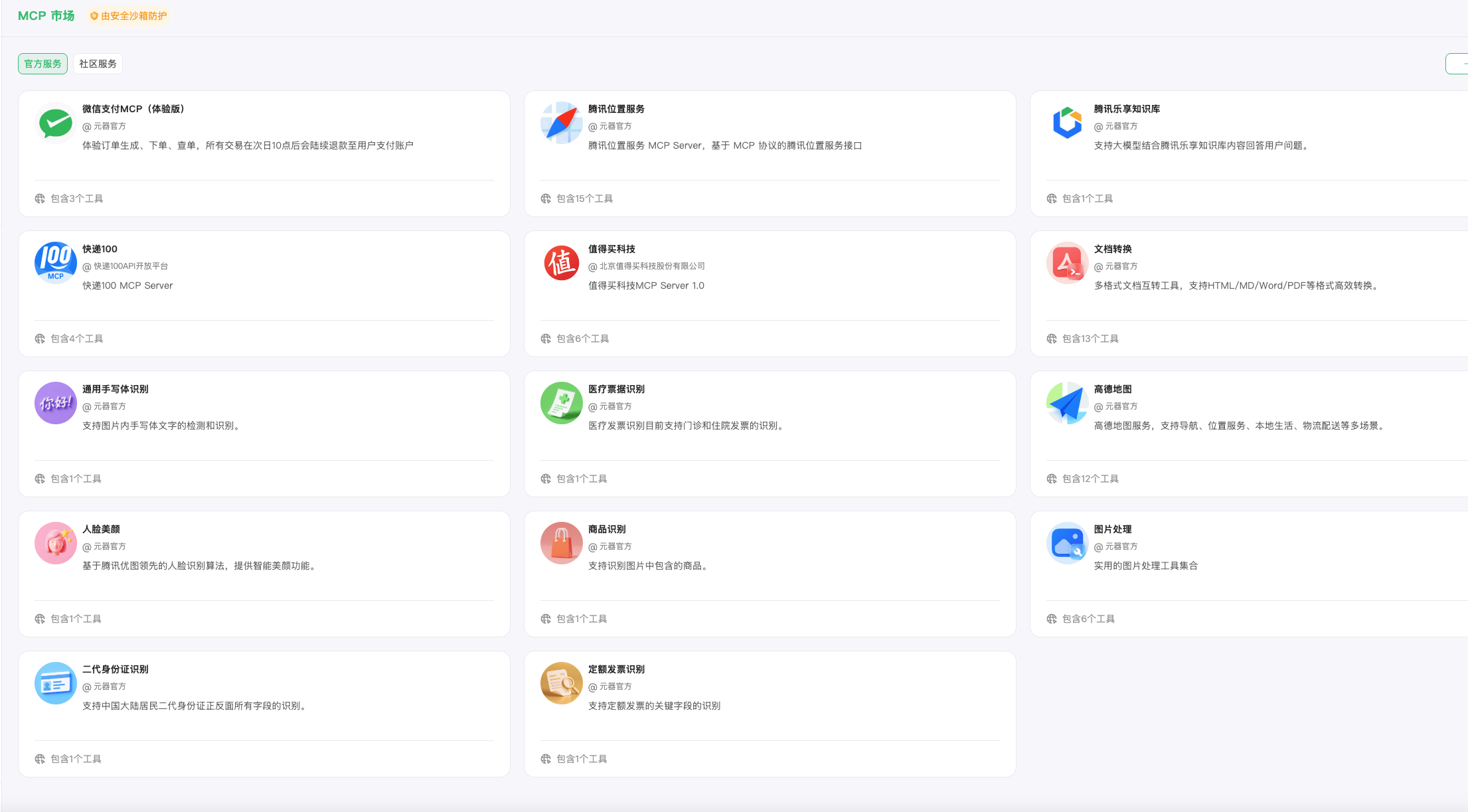
Task: Select the 文档转换 red document icon
Action: coord(1068,263)
